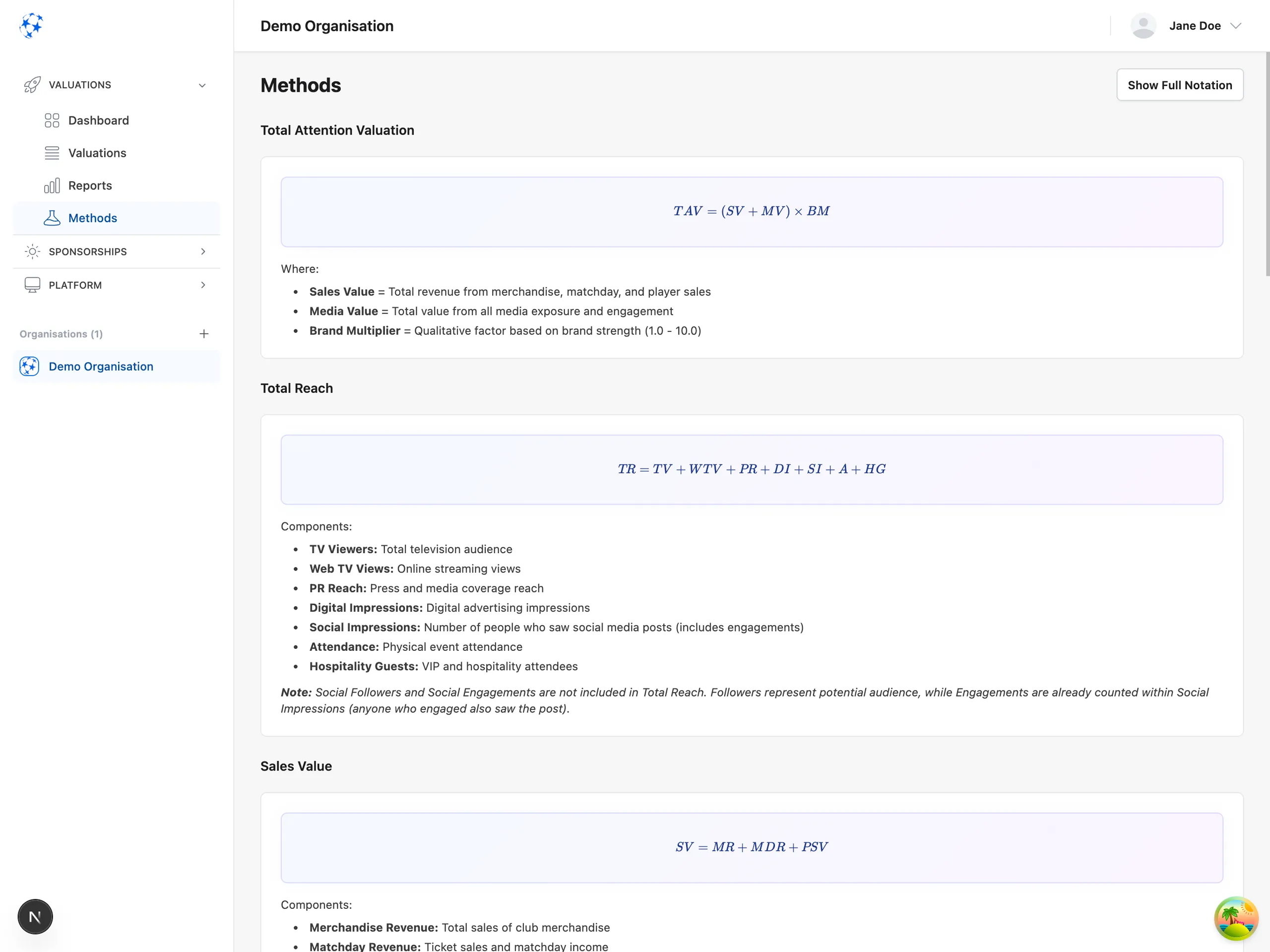This screenshot has height=952, width=1270.
Task: Click the Methods page heading
Action: [x=300, y=85]
